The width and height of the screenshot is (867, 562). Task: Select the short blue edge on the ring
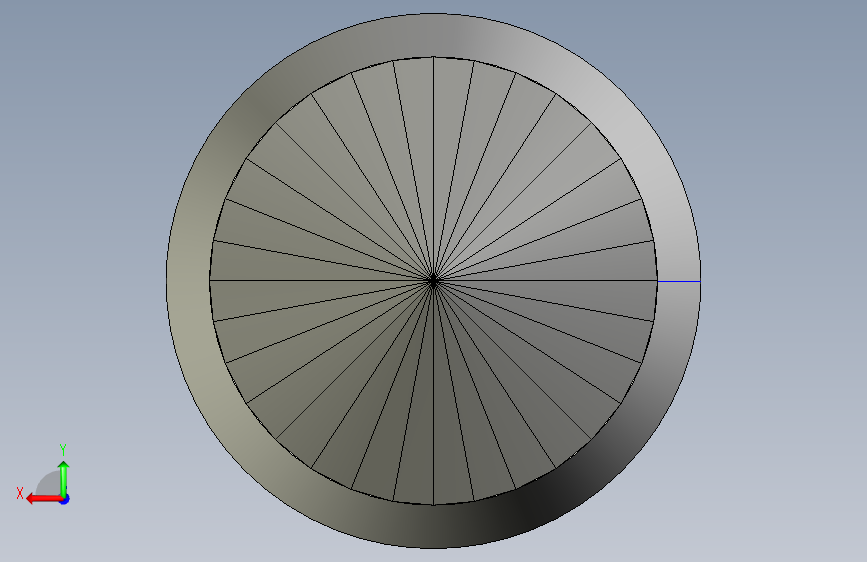coord(678,282)
